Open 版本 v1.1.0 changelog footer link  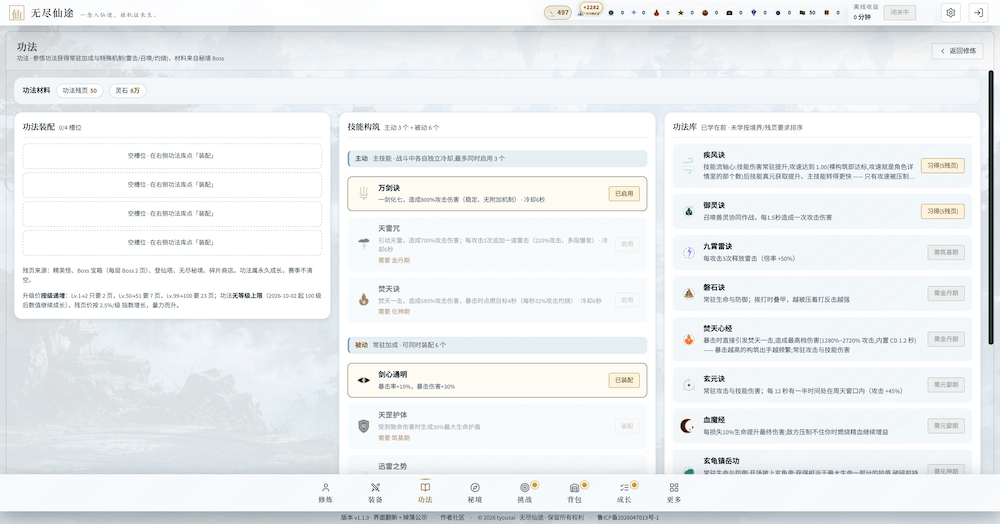pyautogui.click(x=384, y=518)
